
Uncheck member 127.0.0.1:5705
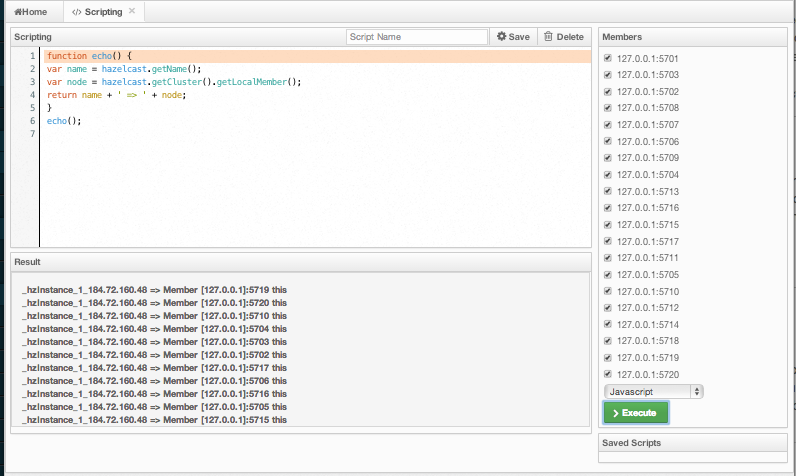click(x=608, y=274)
